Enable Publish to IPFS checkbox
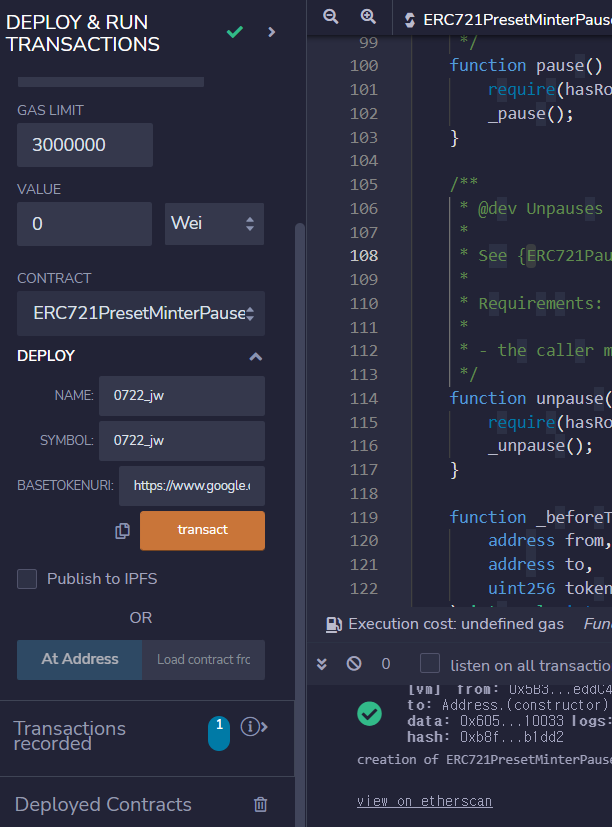Viewport: 612px width, 827px height. 27,579
